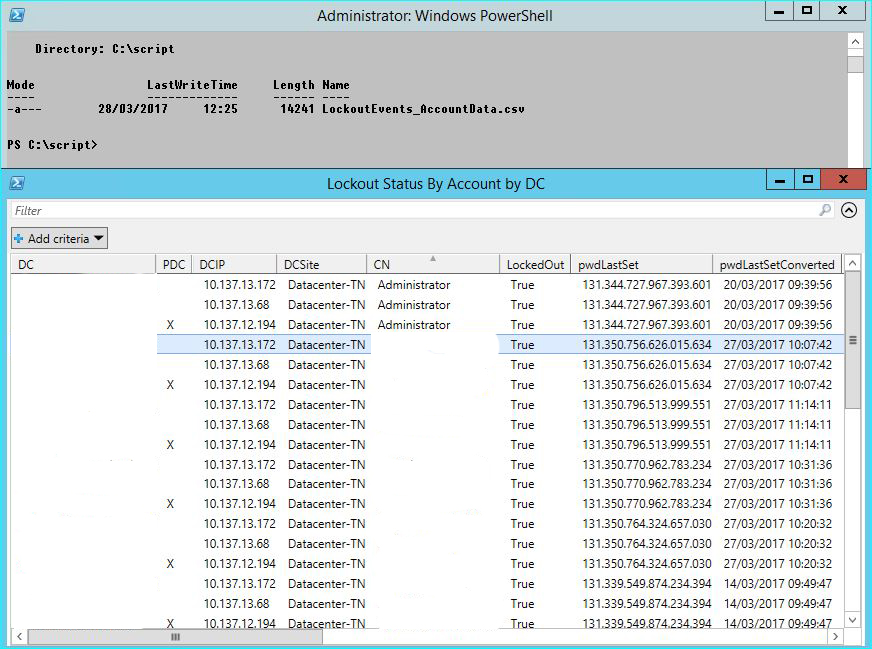This screenshot has width=872, height=649.
Task: Click the first 27/03/2017 11:14:11 converted date
Action: (777, 405)
